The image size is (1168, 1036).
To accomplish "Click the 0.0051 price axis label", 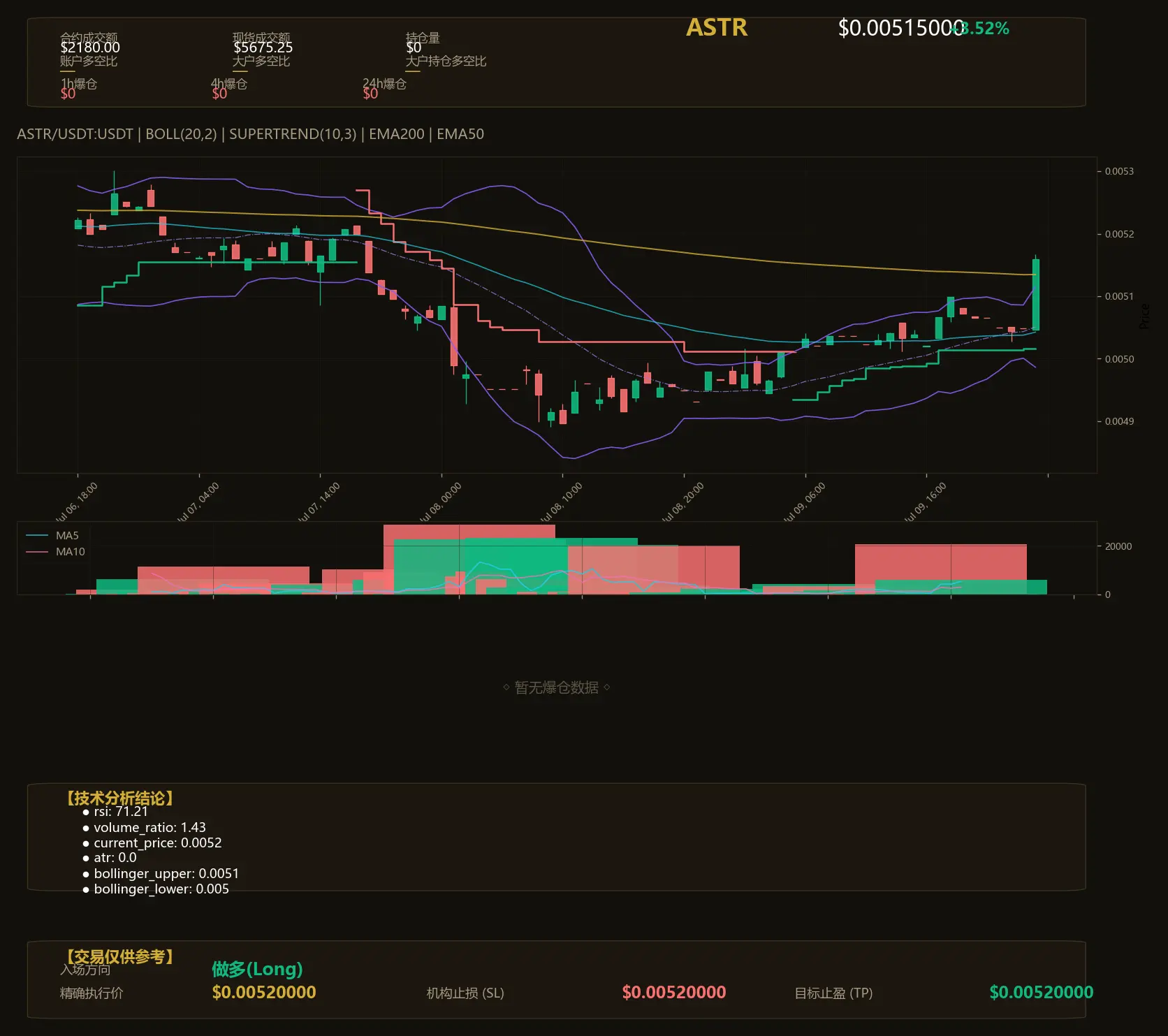I will point(1119,296).
